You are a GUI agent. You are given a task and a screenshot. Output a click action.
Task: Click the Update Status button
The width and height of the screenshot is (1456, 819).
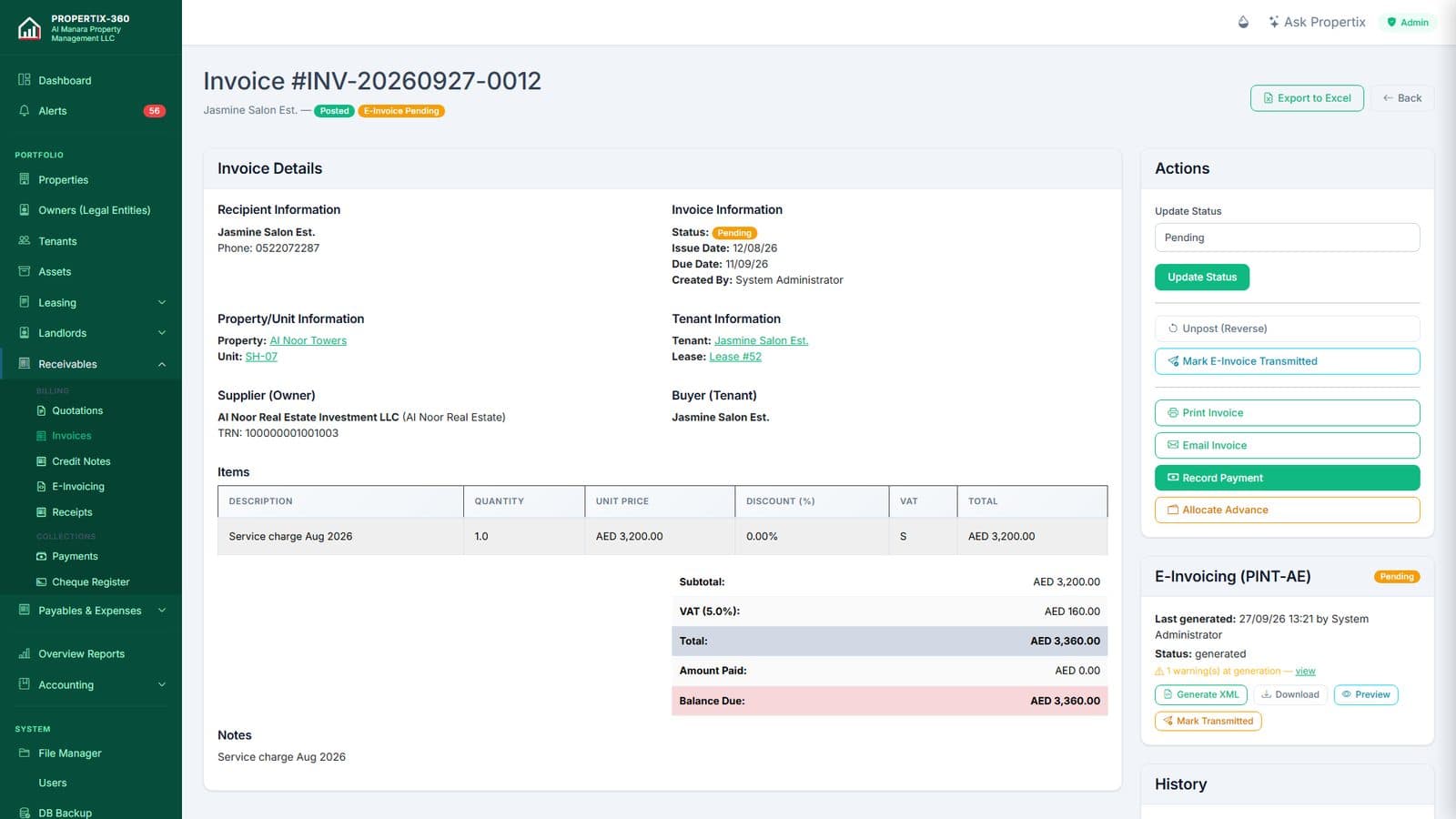pyautogui.click(x=1202, y=277)
